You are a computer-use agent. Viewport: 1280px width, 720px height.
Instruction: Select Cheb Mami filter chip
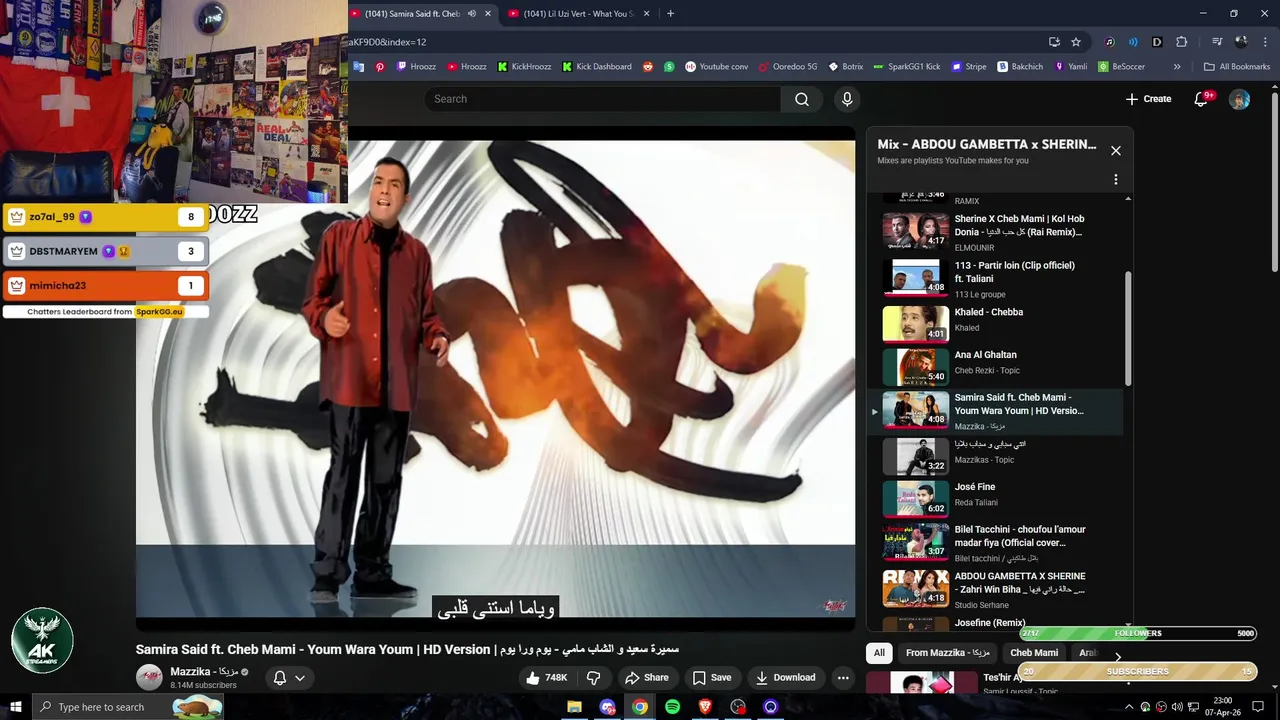(1034, 653)
